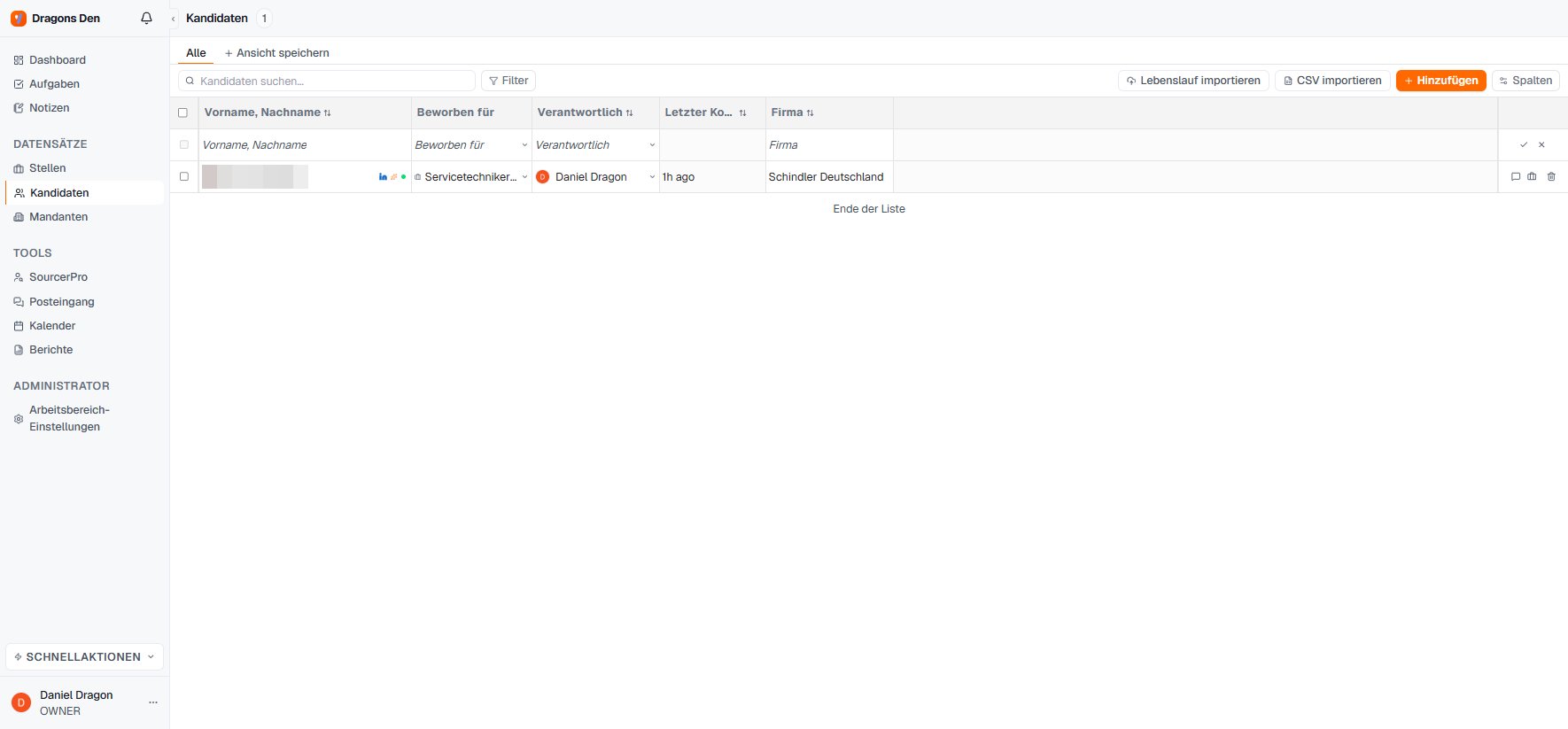Click Lebenslauf importieren

coord(1193,81)
